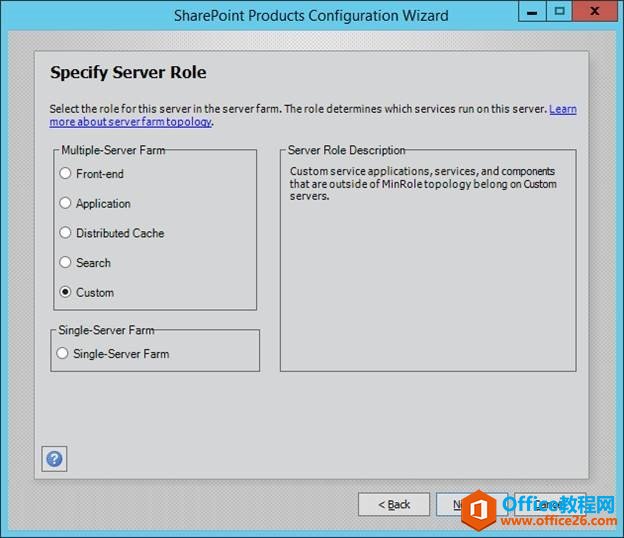
Task: Go to the previous page with Back
Action: (394, 504)
